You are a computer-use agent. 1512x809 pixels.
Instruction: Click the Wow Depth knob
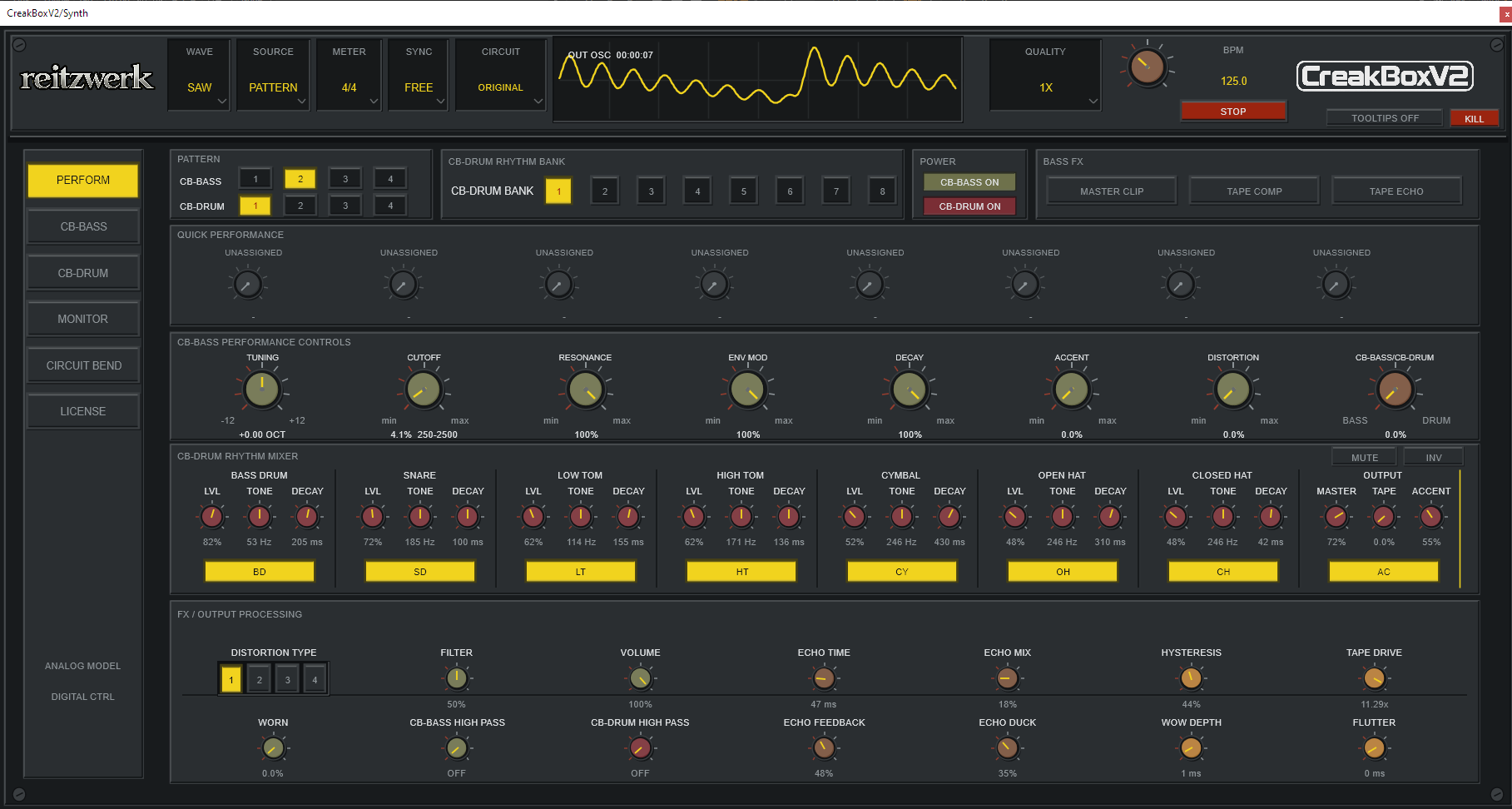1191,748
